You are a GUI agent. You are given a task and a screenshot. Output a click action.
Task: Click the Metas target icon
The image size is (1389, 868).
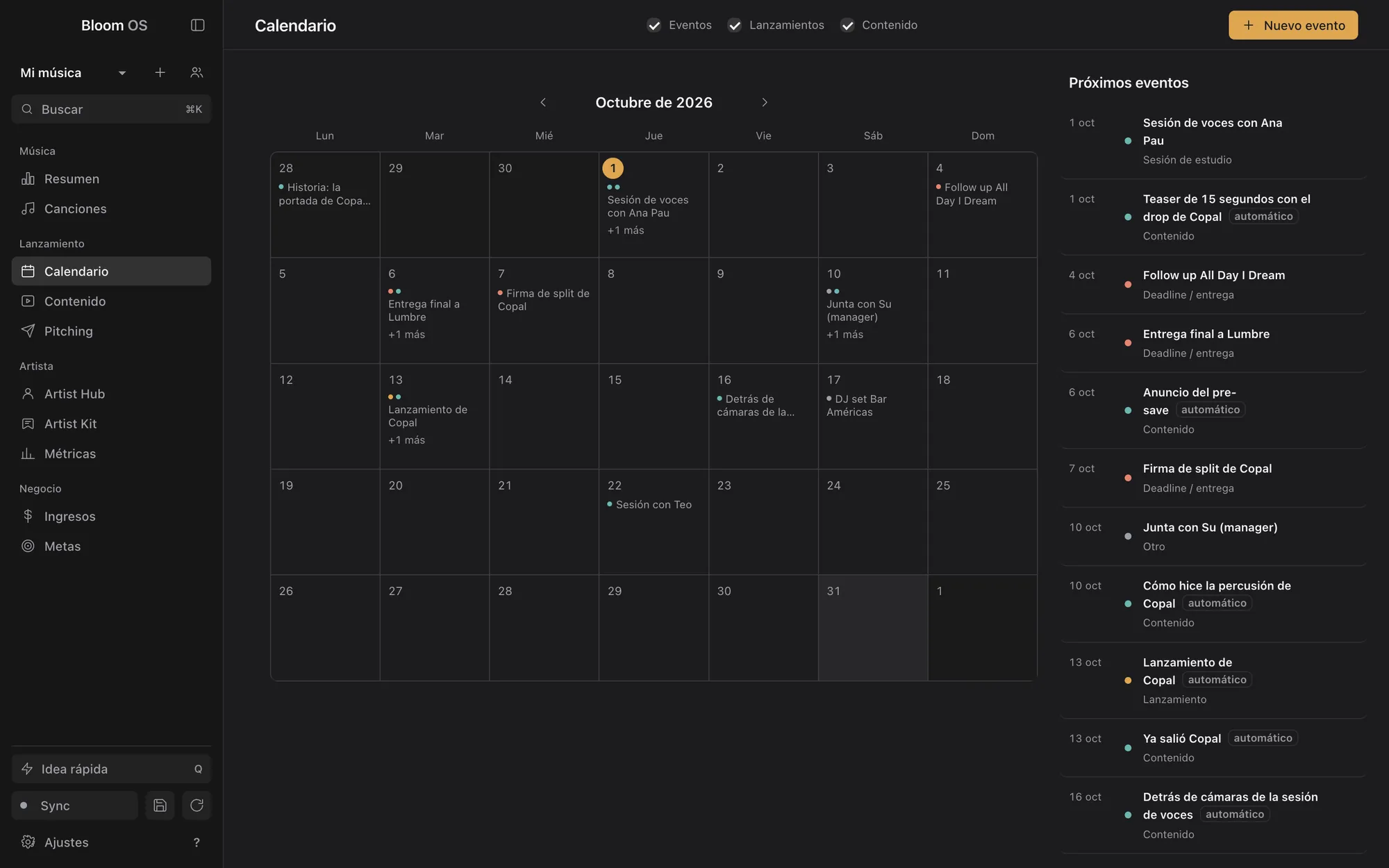[x=28, y=546]
